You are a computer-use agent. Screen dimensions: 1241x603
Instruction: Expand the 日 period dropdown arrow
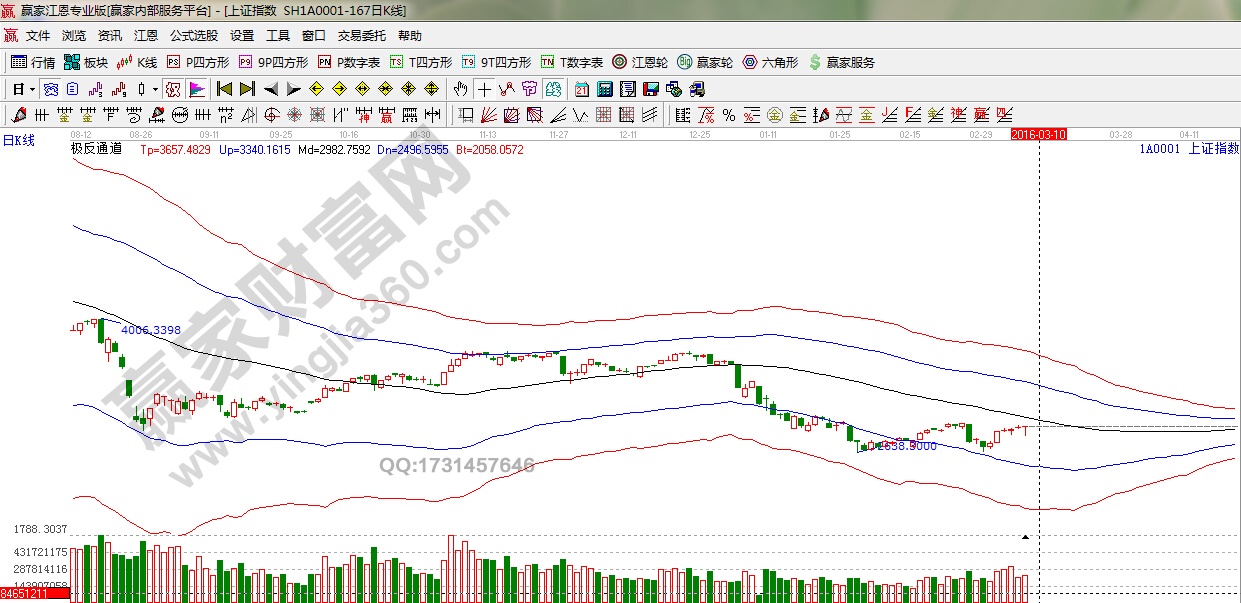coord(32,89)
